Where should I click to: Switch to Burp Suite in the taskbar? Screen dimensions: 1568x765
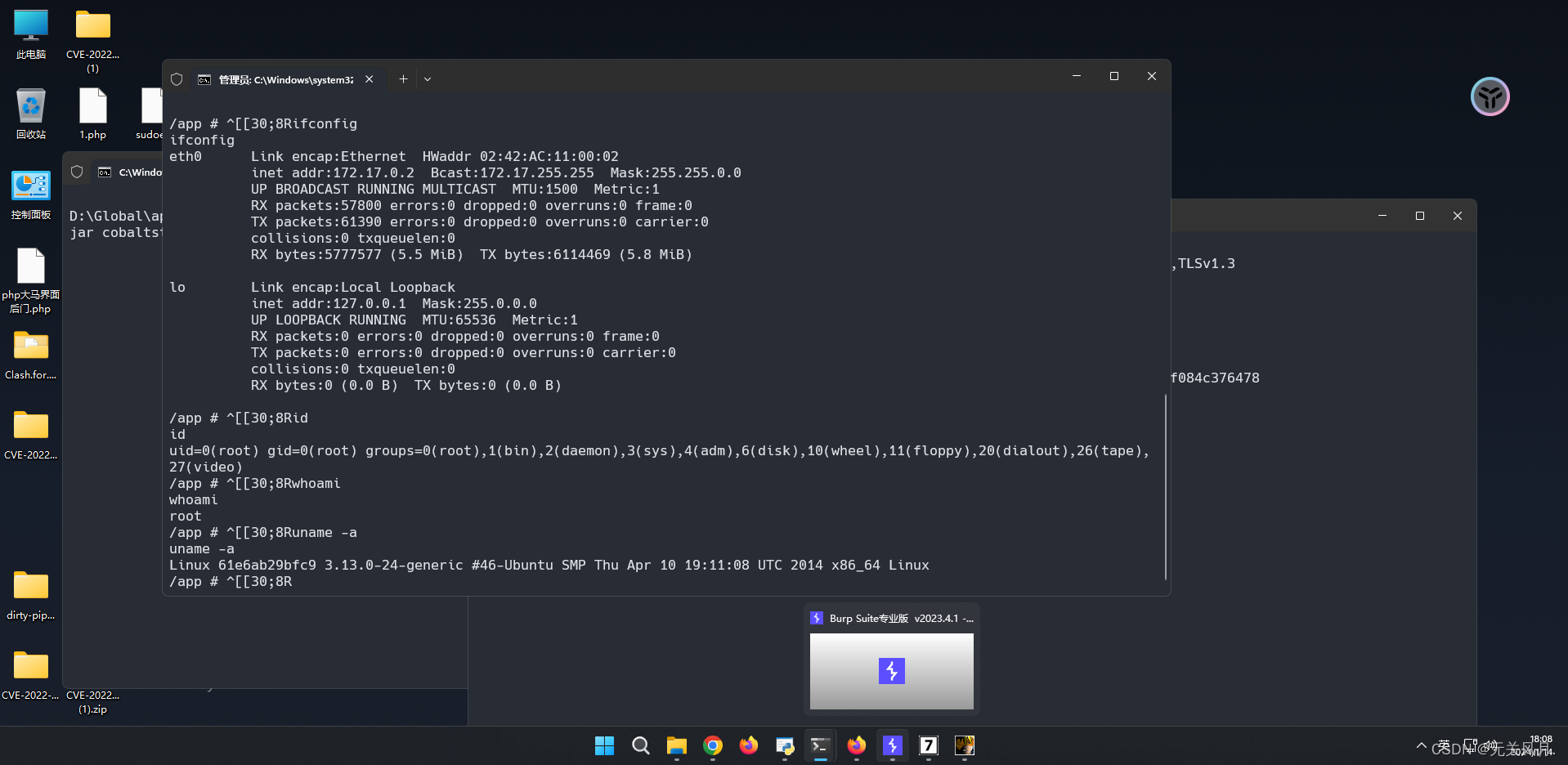893,745
